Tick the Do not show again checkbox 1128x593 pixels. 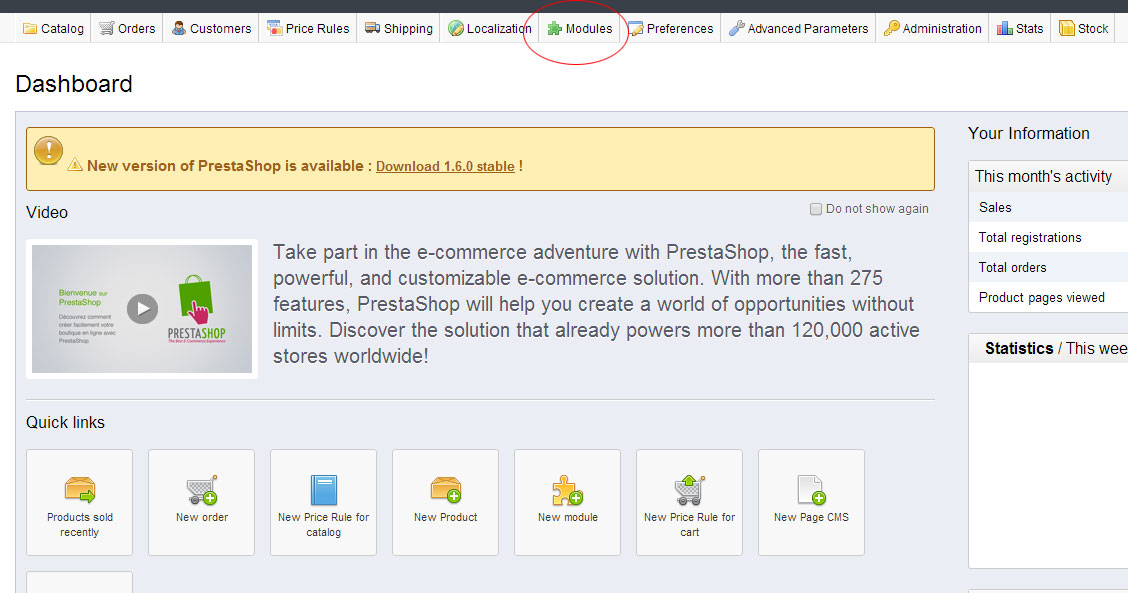816,210
